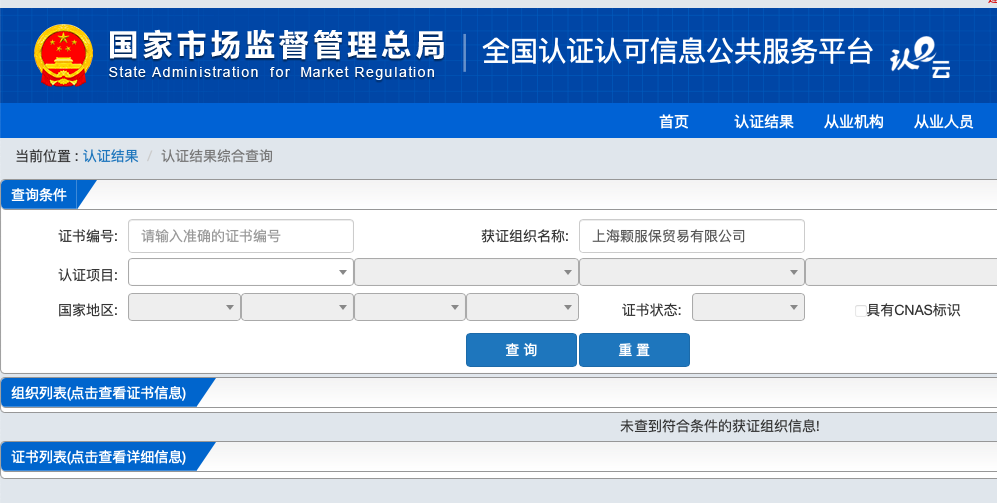Image resolution: width=997 pixels, height=503 pixels.
Task: Select the 查询条件 panel tab
Action: (x=39, y=195)
